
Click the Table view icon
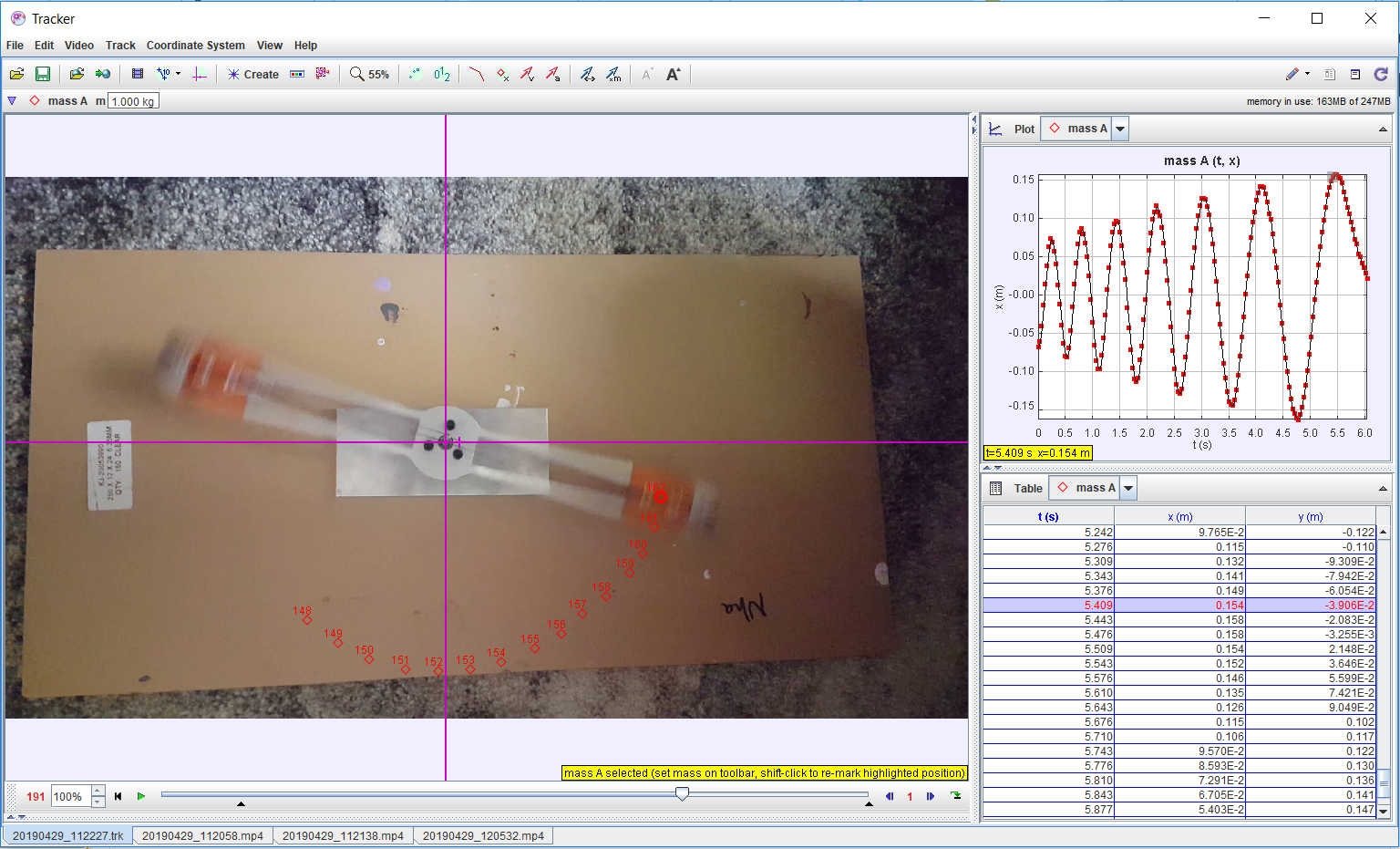click(996, 488)
